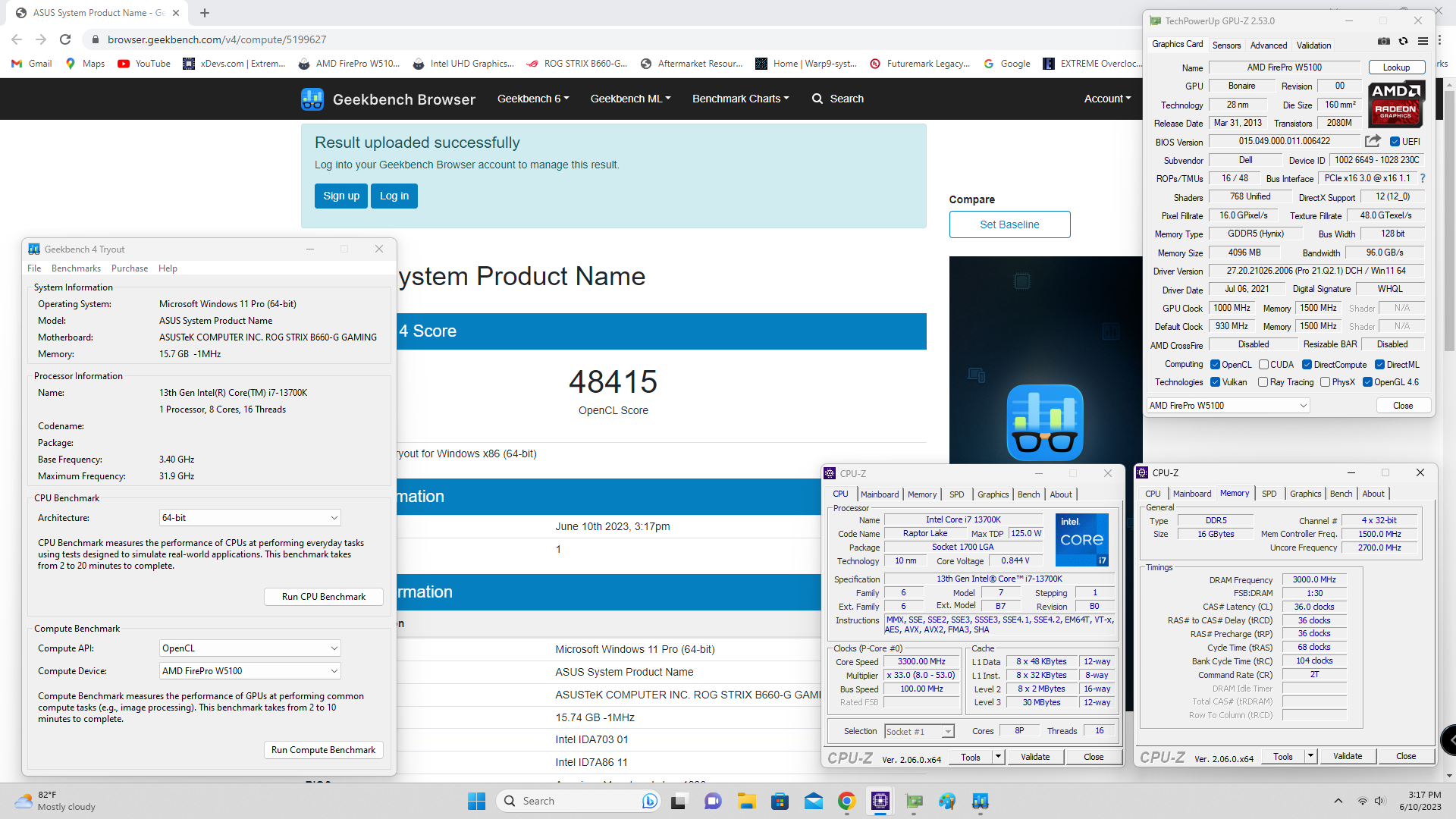Viewport: 1456px width, 819px height.
Task: Open File Explorer from the taskbar
Action: pyautogui.click(x=746, y=801)
